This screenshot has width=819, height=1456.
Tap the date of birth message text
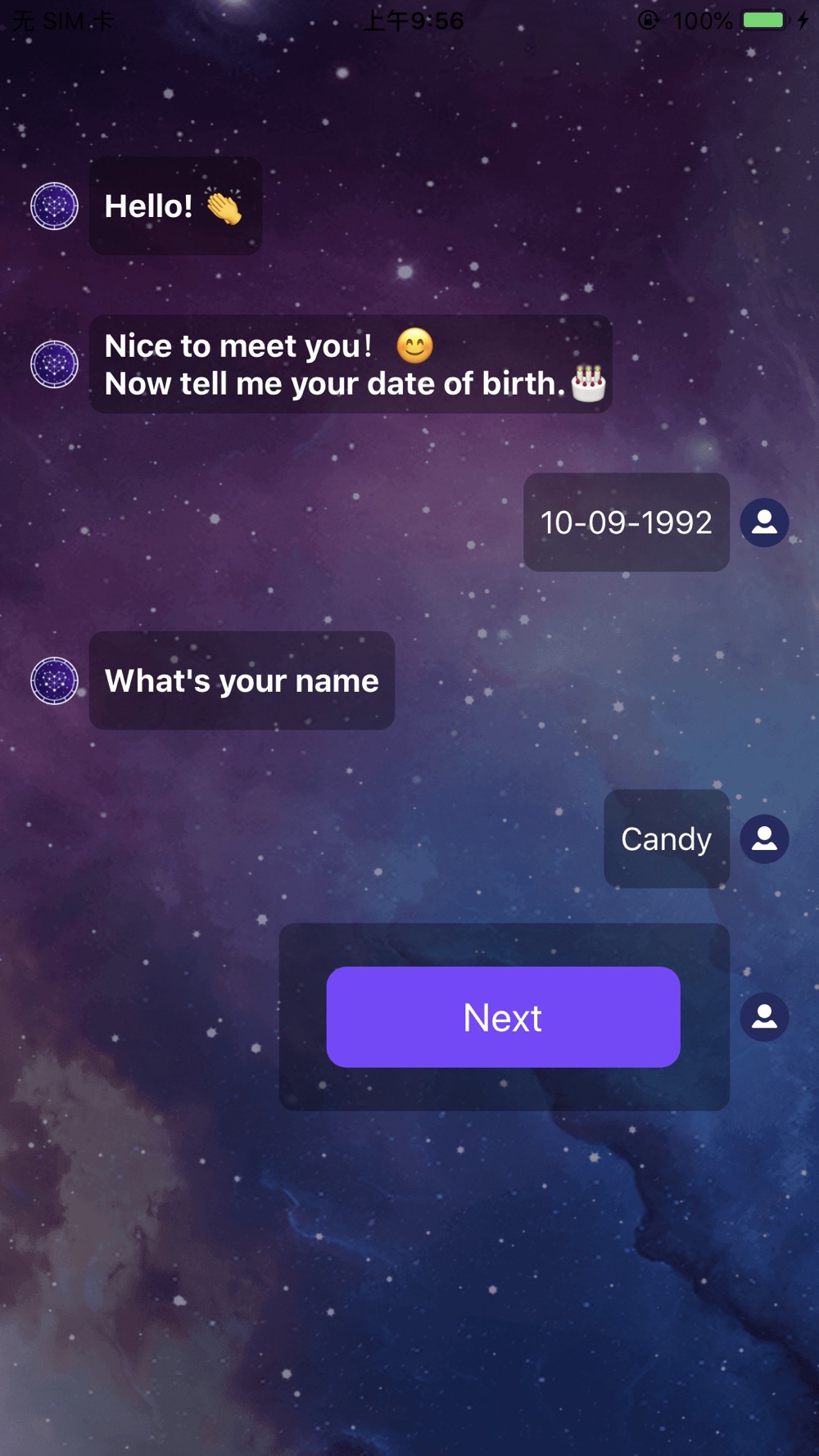tap(335, 383)
